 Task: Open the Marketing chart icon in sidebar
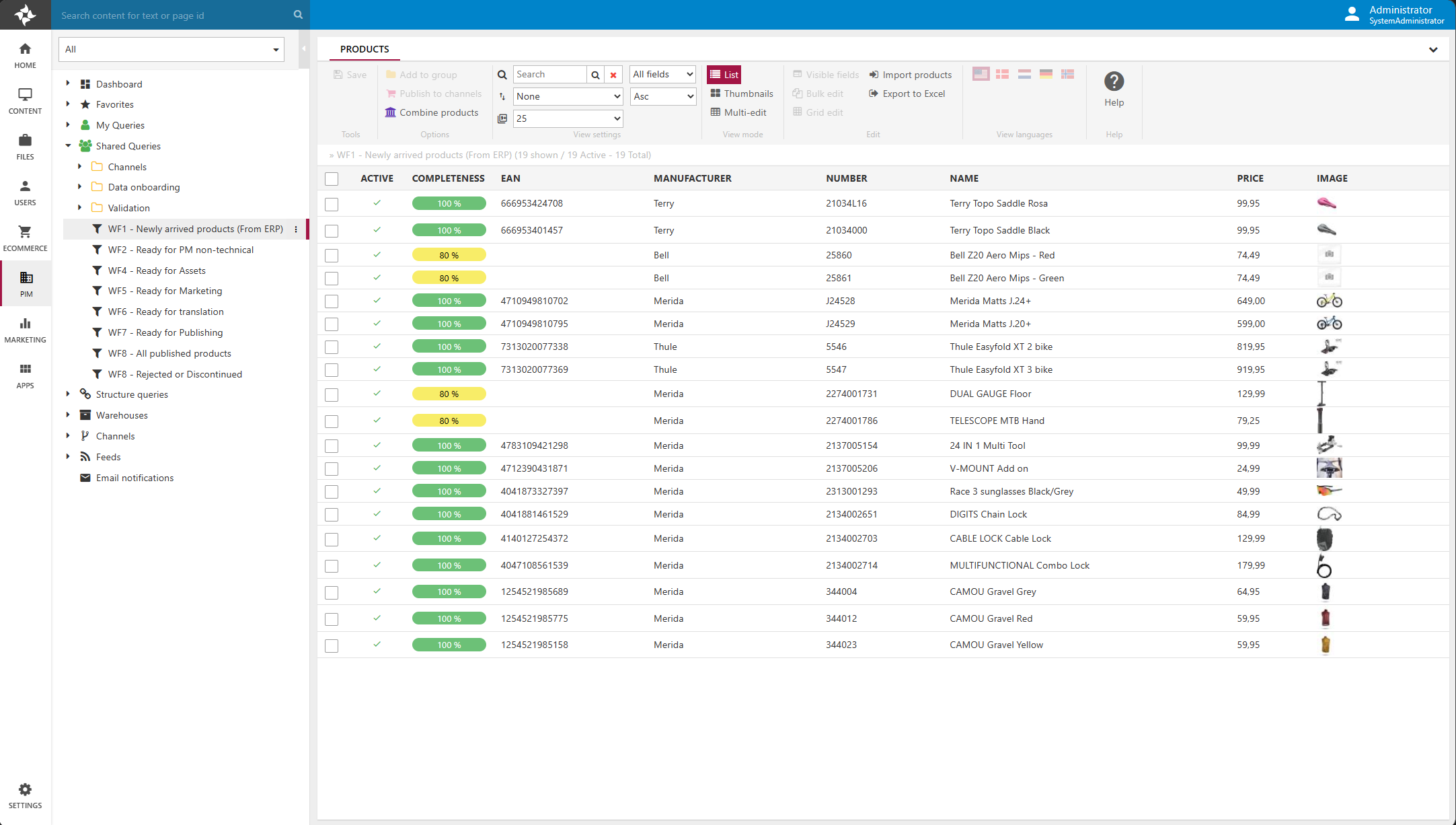pos(26,324)
